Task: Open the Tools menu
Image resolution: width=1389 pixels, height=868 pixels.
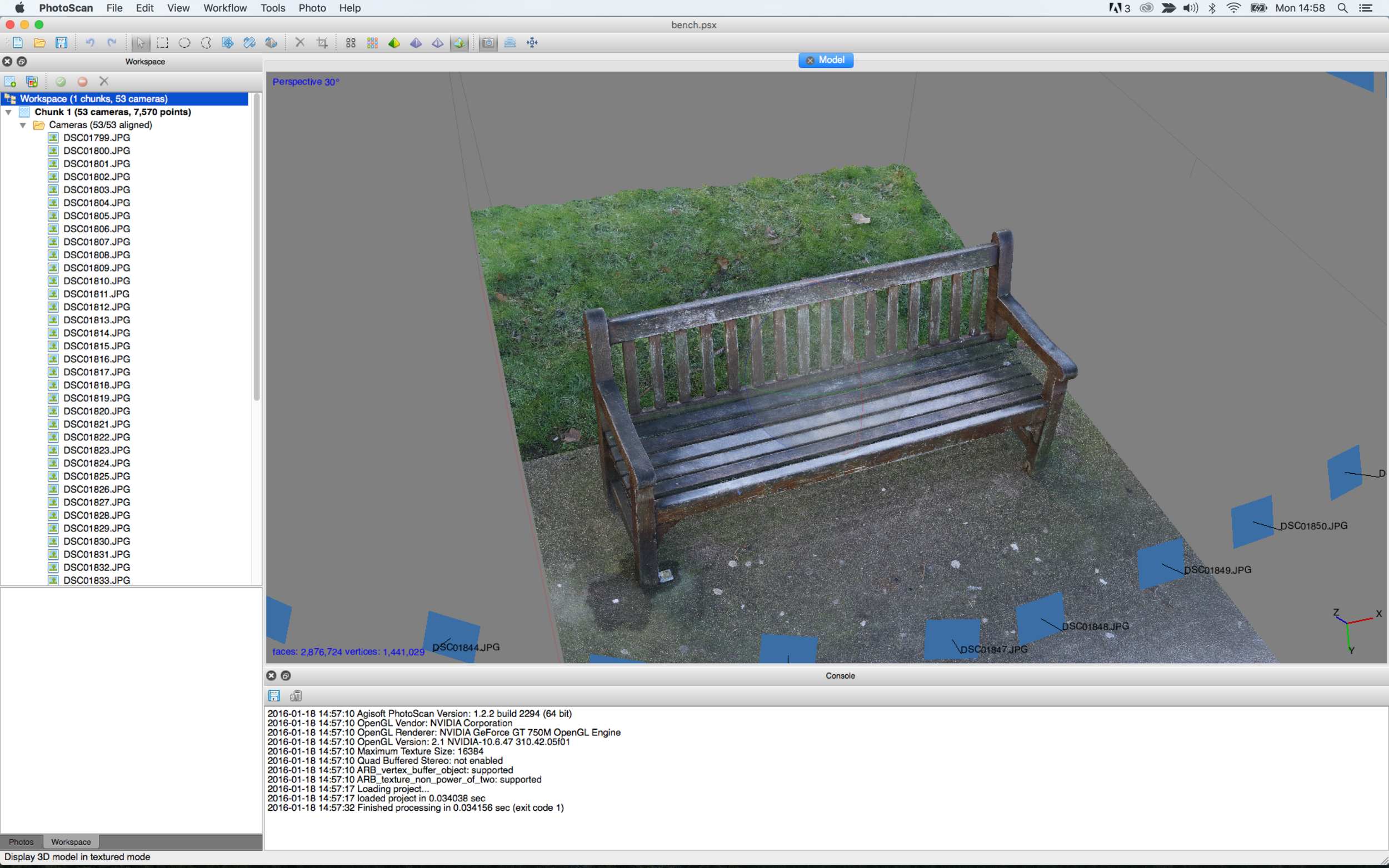Action: [x=273, y=8]
